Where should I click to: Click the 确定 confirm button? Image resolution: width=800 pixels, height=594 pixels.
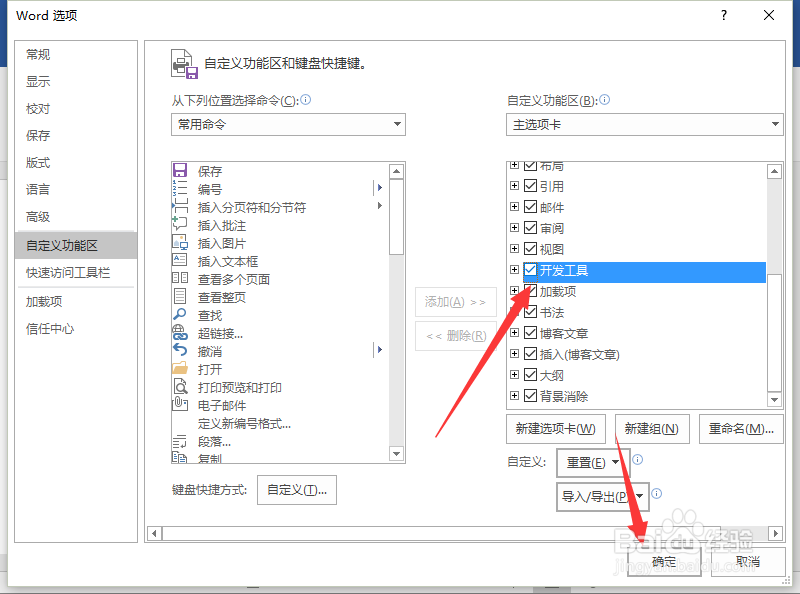pyautogui.click(x=664, y=561)
